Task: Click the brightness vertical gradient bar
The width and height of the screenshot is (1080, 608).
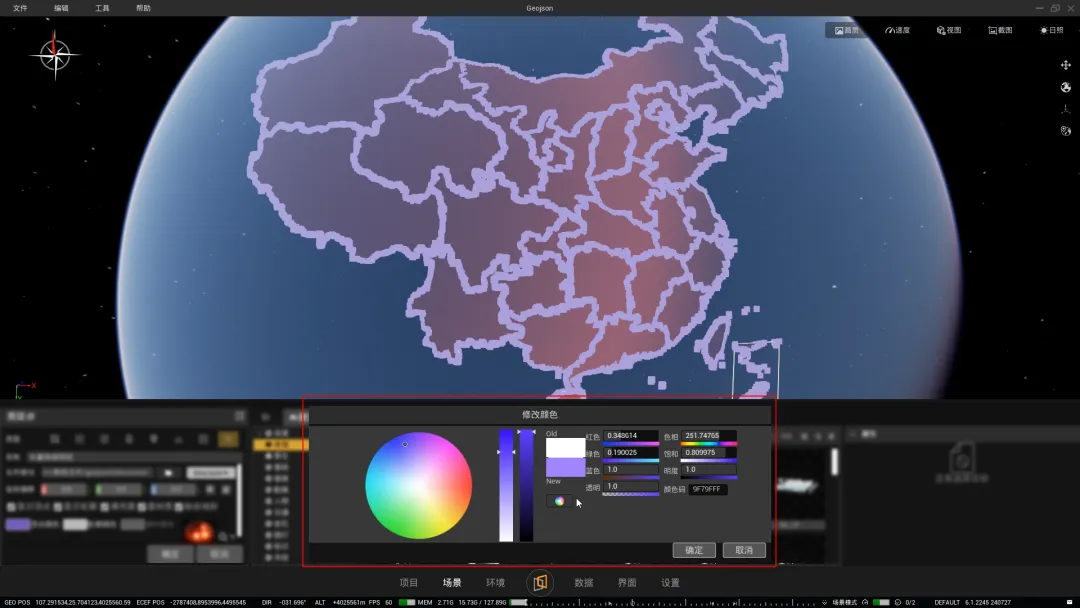Action: coord(526,485)
